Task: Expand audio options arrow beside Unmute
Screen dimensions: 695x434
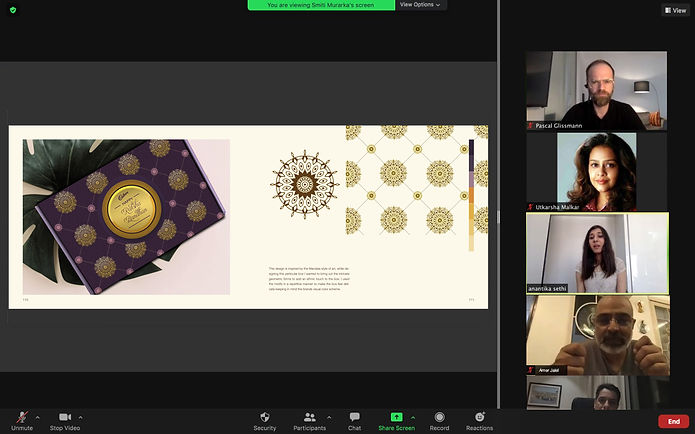Action: [x=37, y=418]
